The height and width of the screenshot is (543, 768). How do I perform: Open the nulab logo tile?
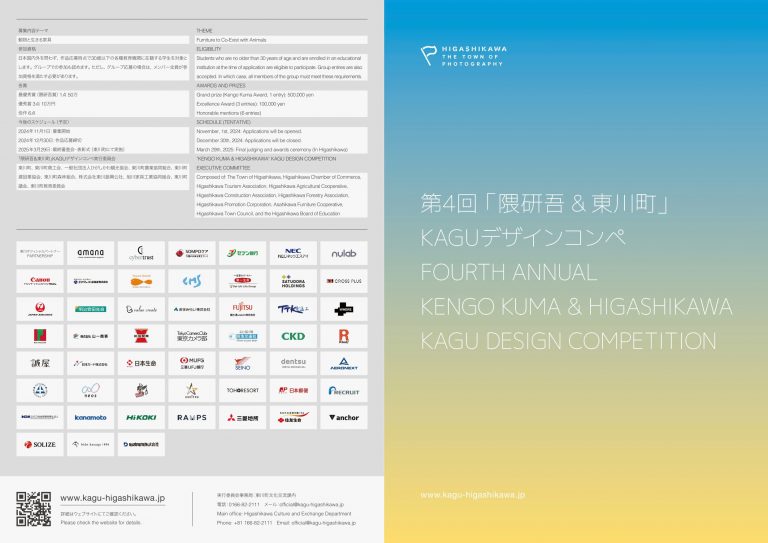(344, 254)
